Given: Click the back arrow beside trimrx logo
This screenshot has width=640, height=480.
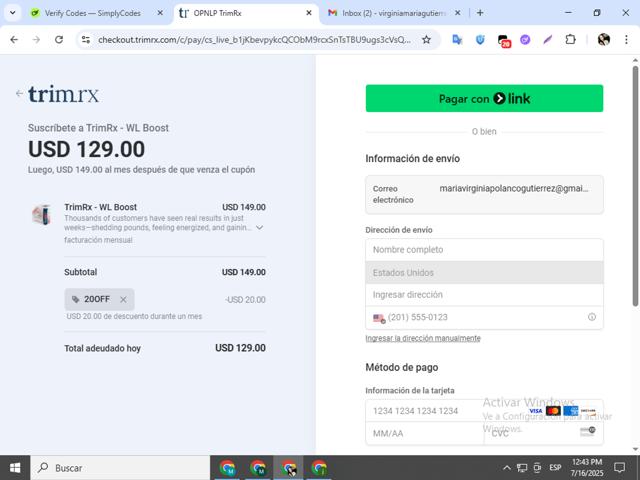Looking at the screenshot, I should 19,93.
